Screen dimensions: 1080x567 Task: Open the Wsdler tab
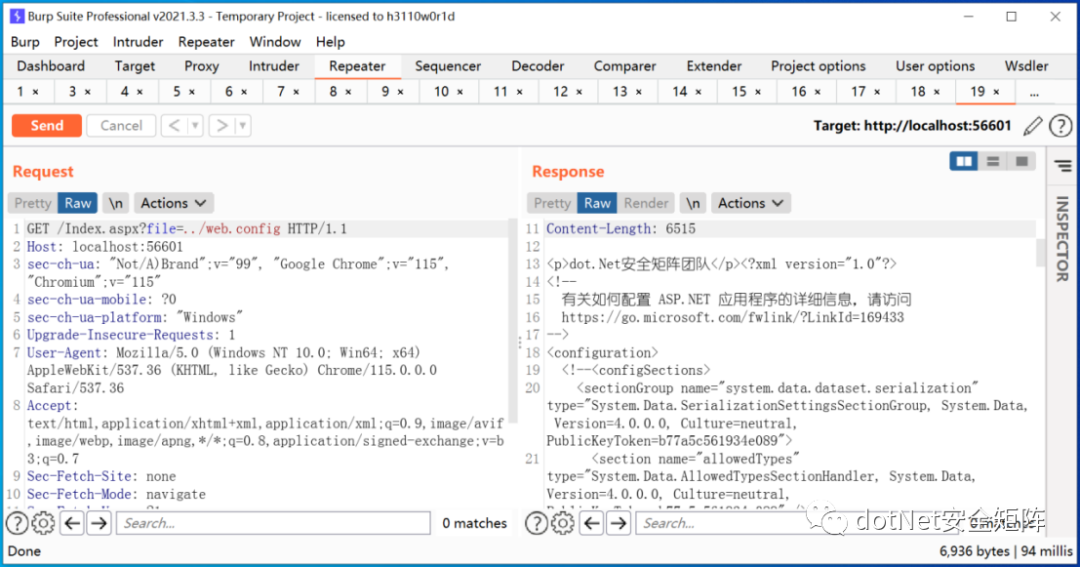pos(1026,66)
